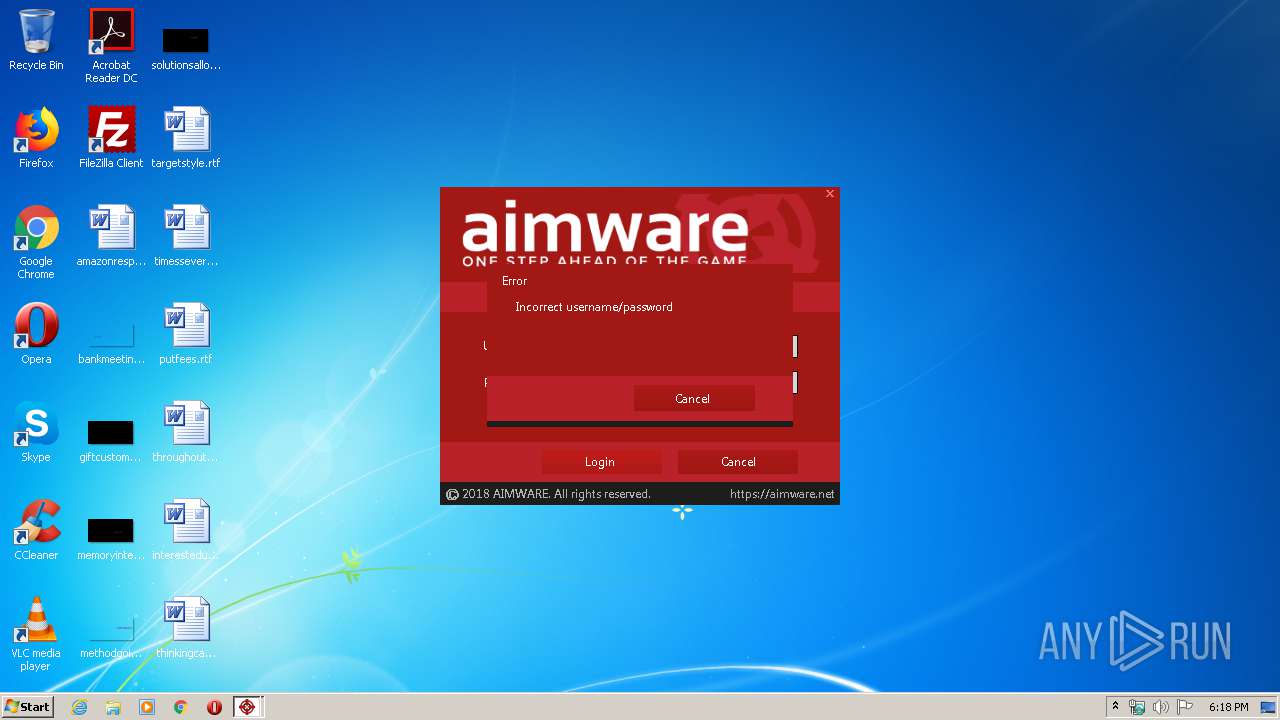Click the Error title text in popup
Screen dimensions: 1280x720
(x=514, y=281)
